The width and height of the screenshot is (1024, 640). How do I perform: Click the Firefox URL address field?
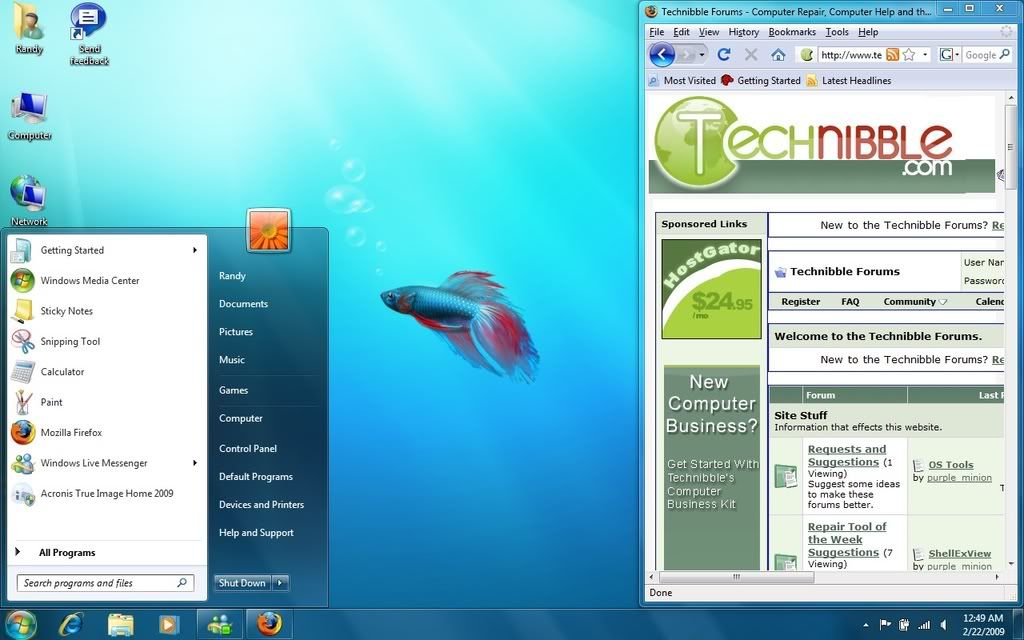851,55
